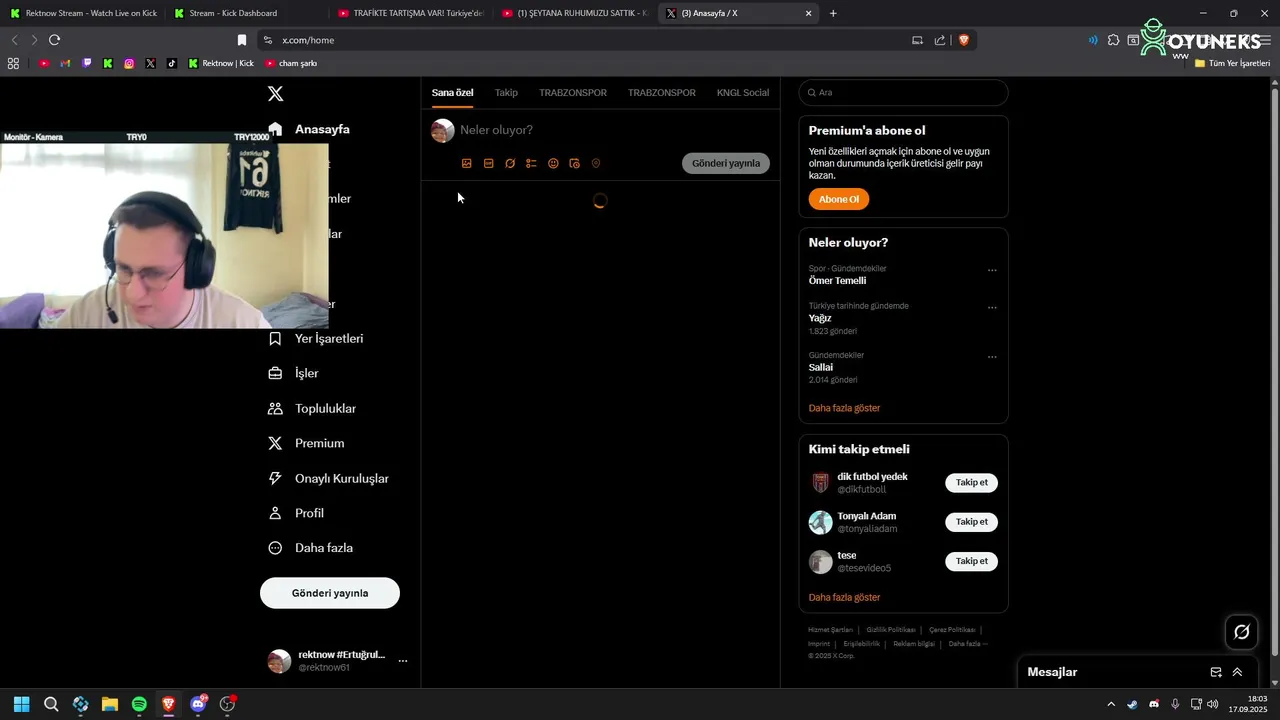Screen dimensions: 1280x720
Task: Open the rektnow account menu dots
Action: click(x=403, y=661)
